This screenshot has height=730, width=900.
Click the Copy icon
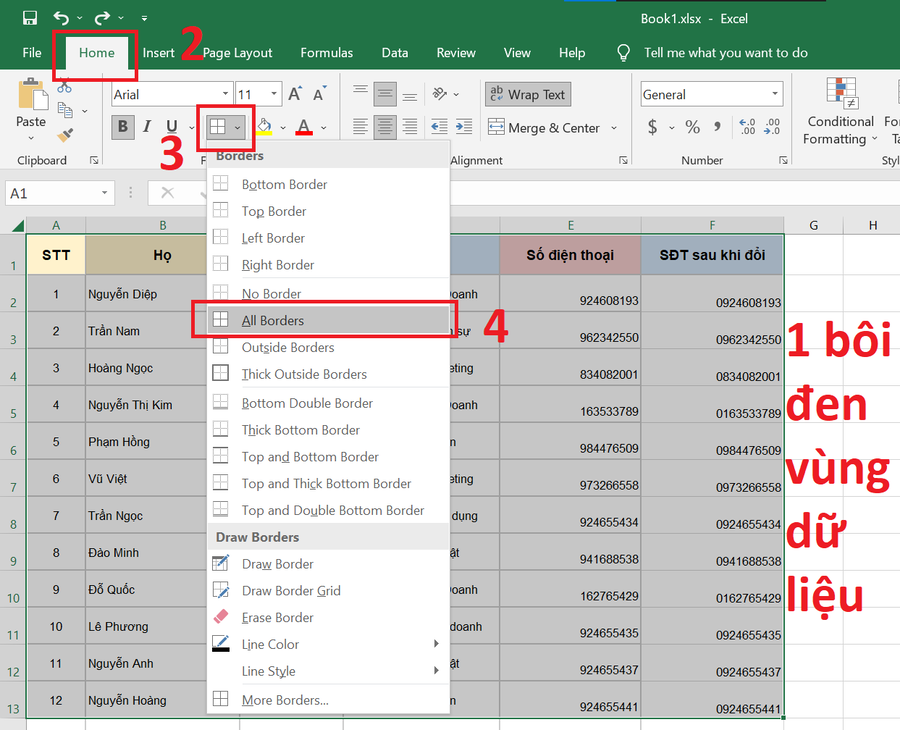[x=65, y=110]
